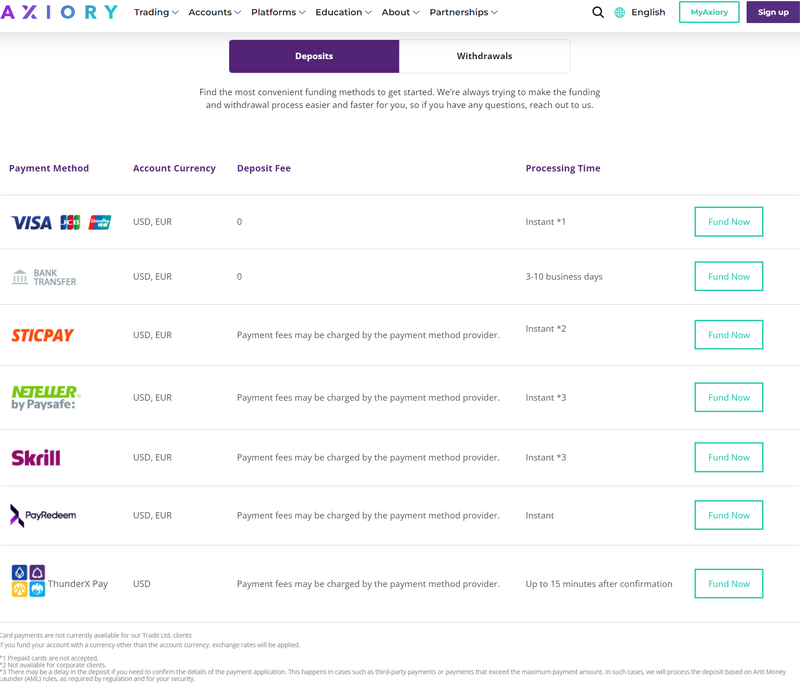Click 'Up to 15 minutes after confirmation'

pos(599,584)
